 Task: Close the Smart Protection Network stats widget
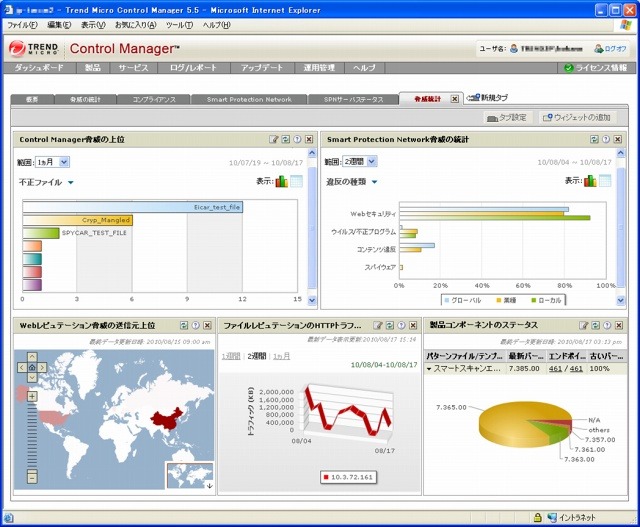(618, 140)
